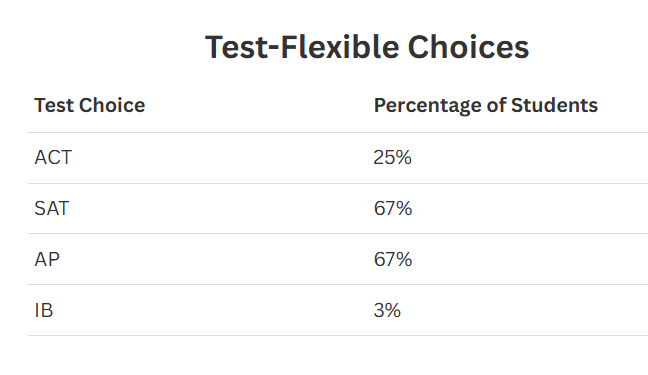Select the 67% value in AP row
The width and height of the screenshot is (648, 375).
pyautogui.click(x=393, y=260)
